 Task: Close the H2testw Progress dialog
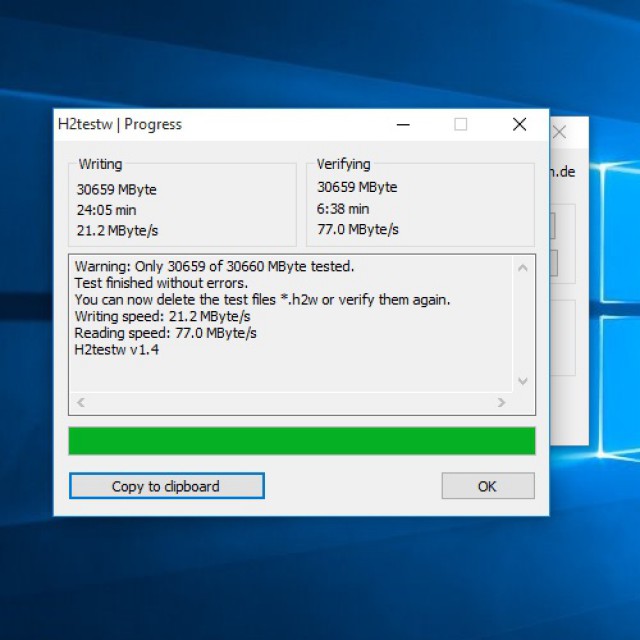pos(519,124)
